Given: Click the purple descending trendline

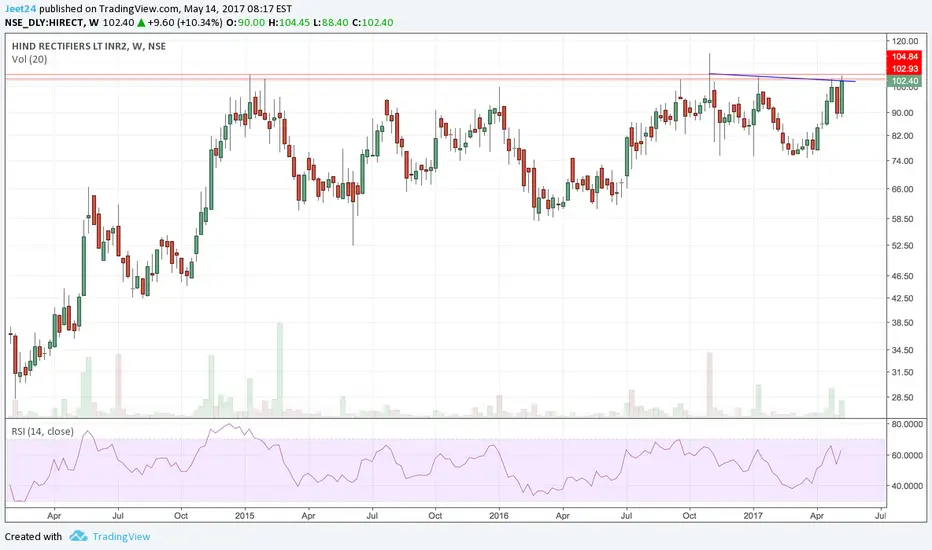Looking at the screenshot, I should pos(782,77).
